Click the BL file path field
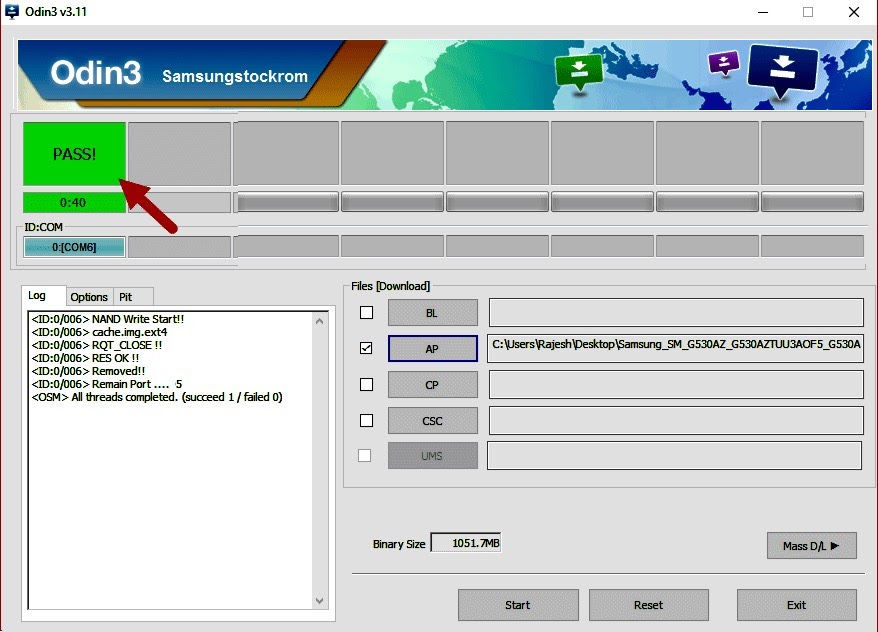 [x=676, y=312]
